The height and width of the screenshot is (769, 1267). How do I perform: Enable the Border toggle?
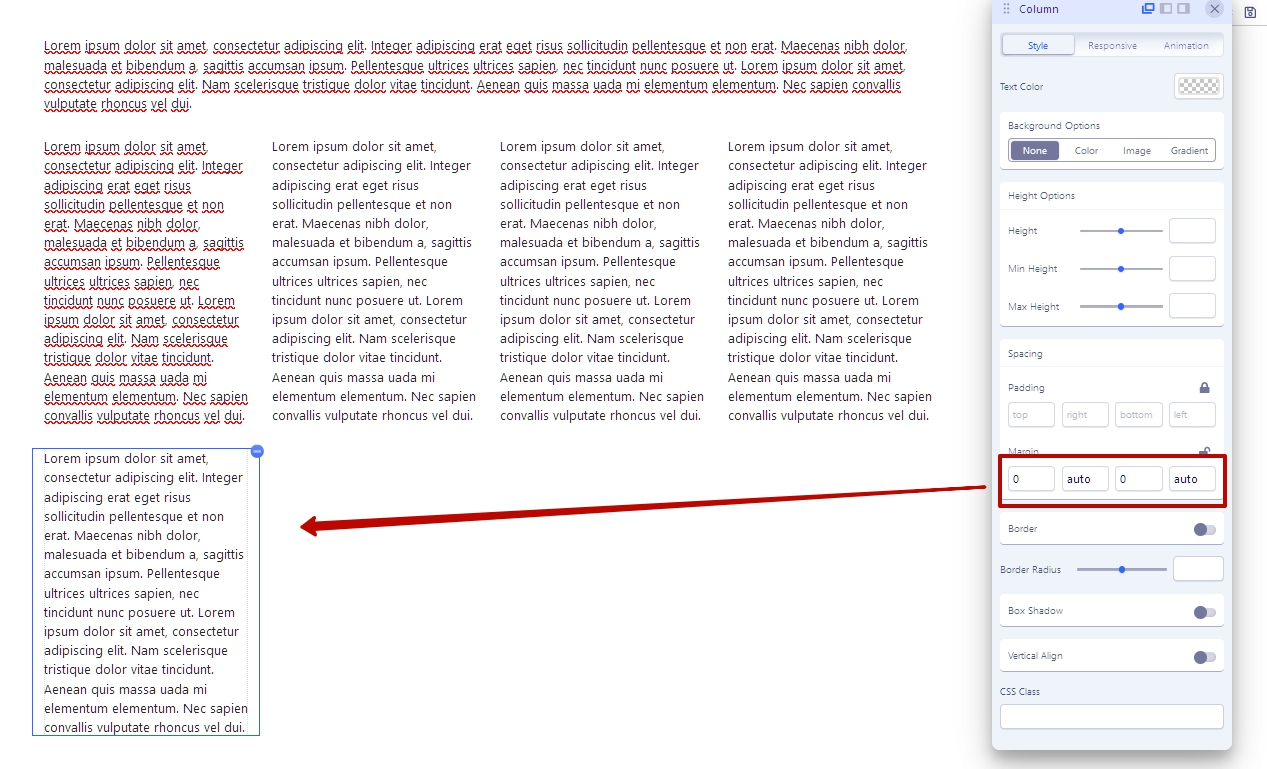tap(1205, 529)
